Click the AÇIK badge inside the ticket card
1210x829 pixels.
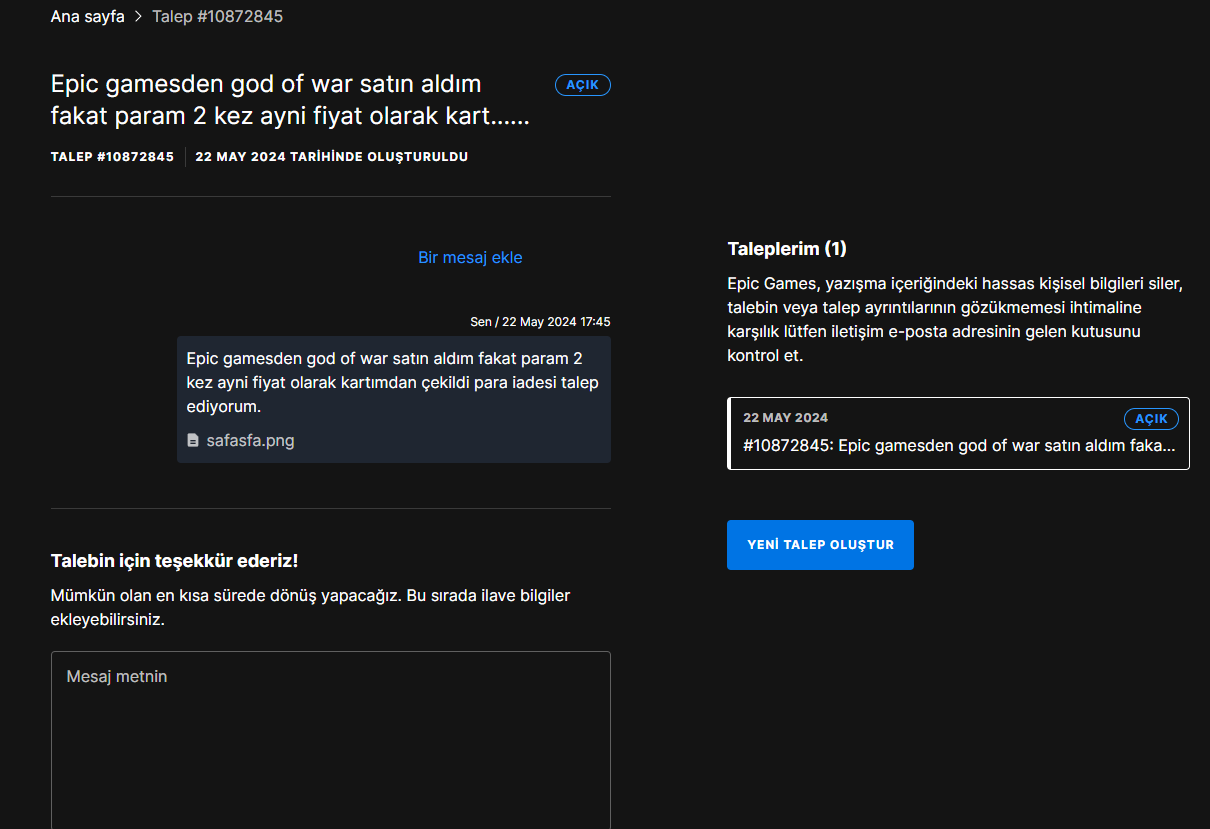click(x=1151, y=419)
